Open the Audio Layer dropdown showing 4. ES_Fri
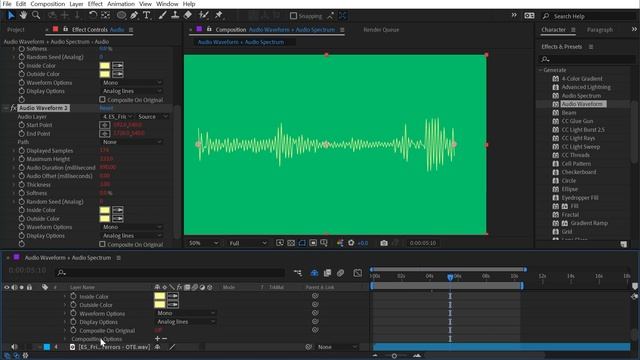Image resolution: width=640 pixels, height=360 pixels. coord(118,117)
